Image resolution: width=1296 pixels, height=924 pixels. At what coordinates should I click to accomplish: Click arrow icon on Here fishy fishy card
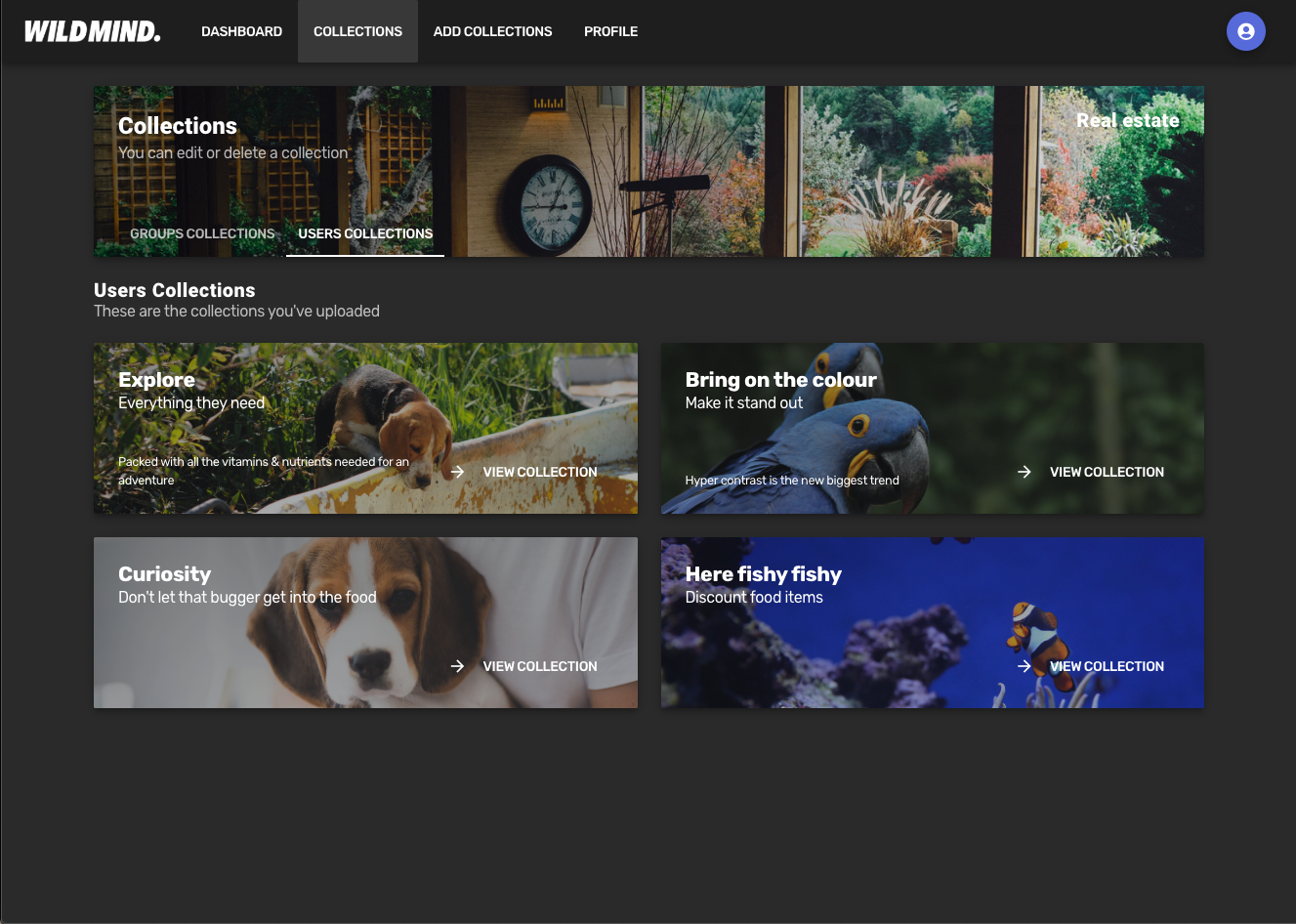[x=1024, y=666]
